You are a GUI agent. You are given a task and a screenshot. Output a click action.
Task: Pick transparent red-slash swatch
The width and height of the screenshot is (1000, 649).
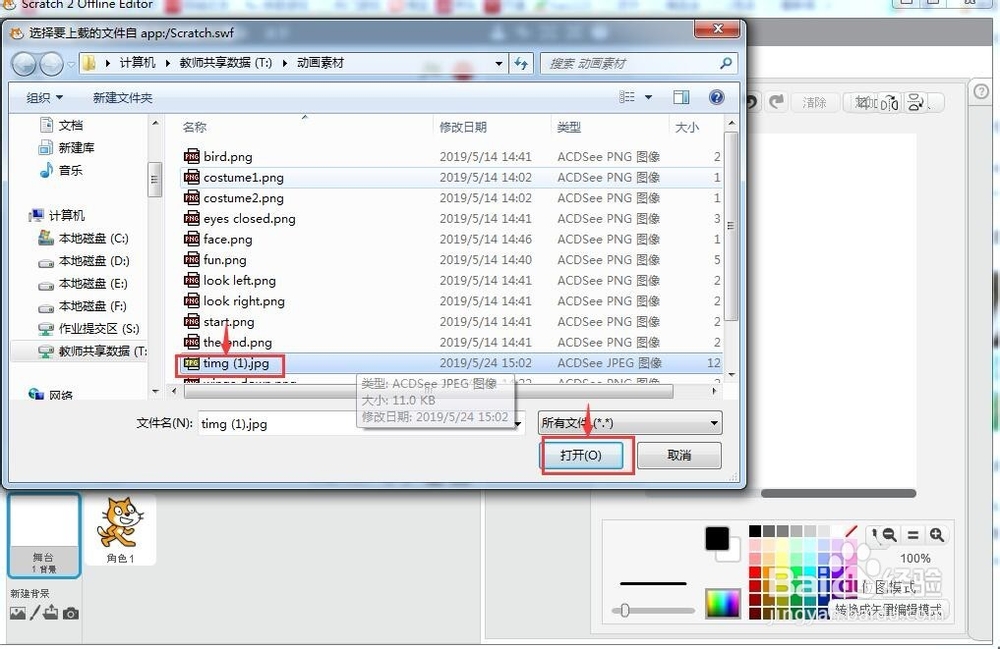point(850,531)
